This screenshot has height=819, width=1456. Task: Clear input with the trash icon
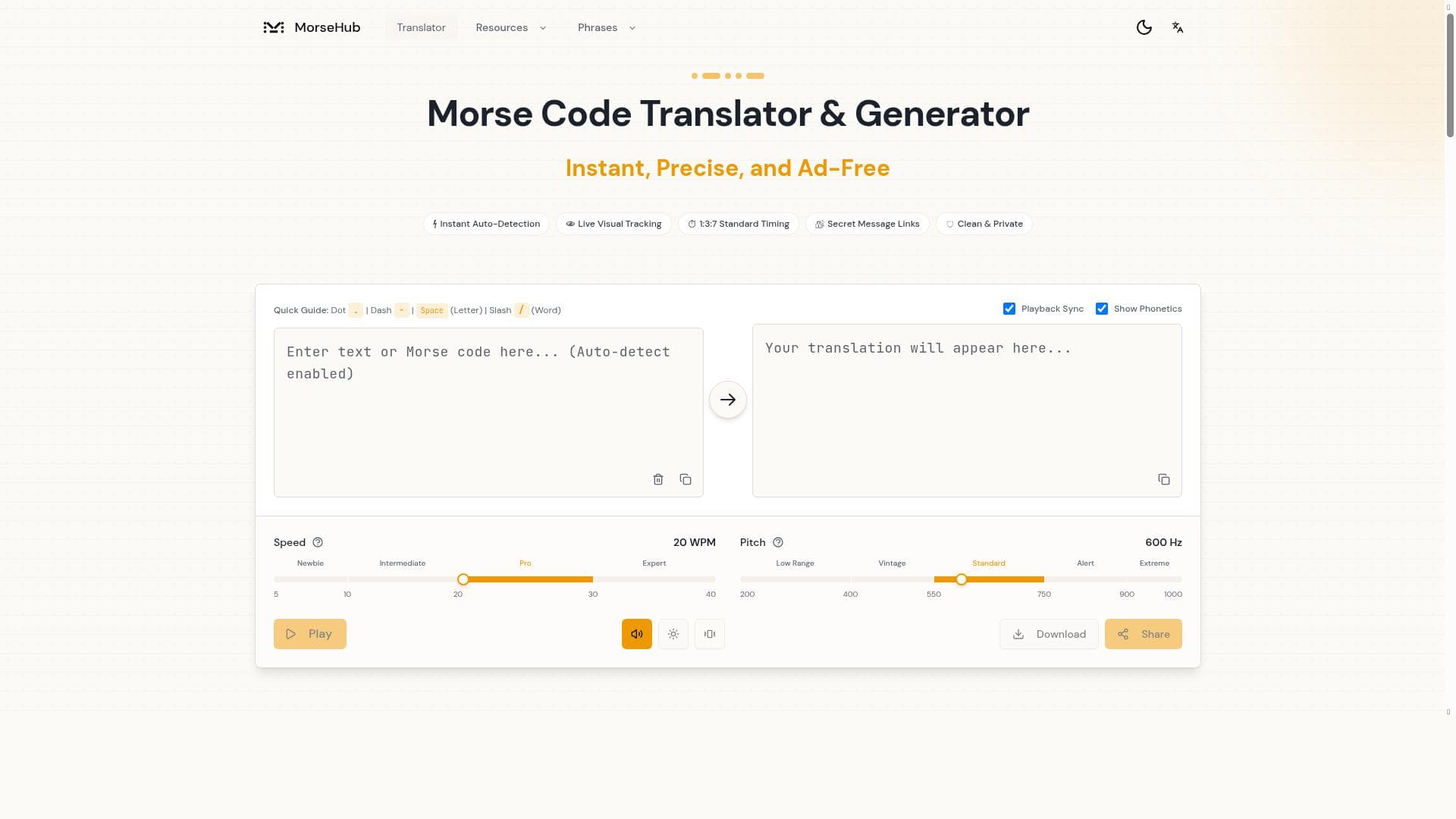658,479
